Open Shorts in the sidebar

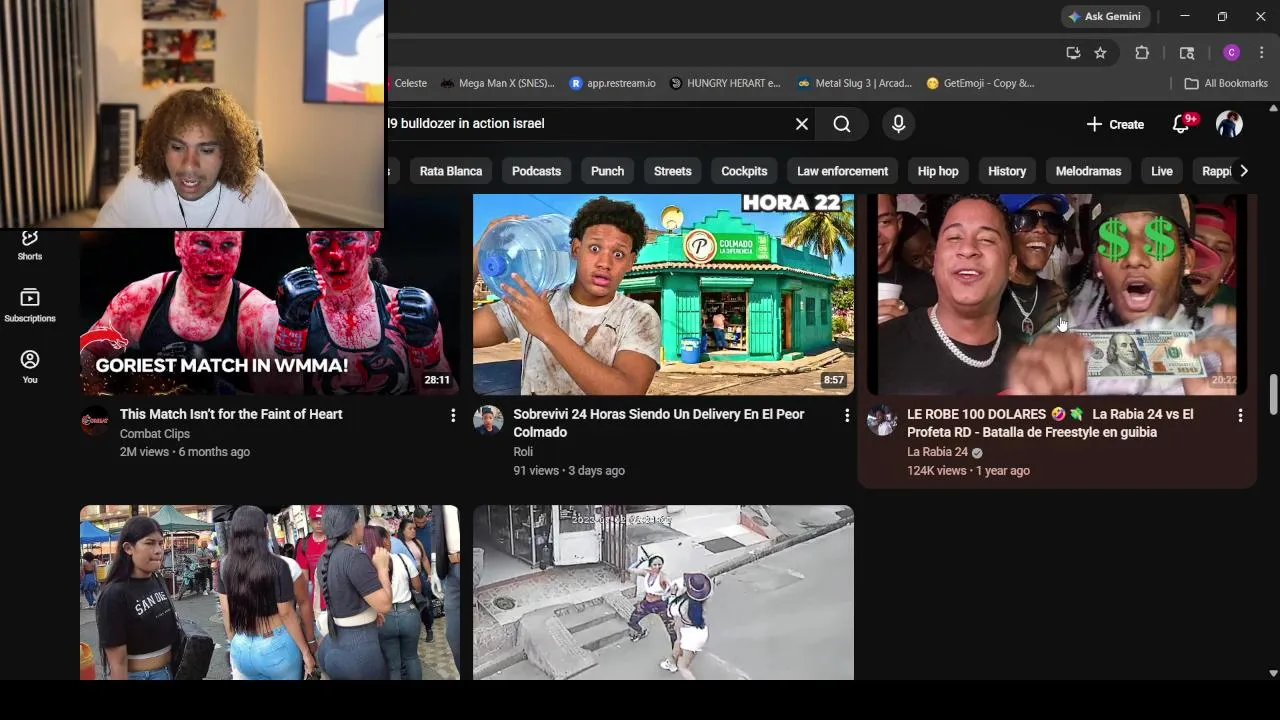click(30, 246)
